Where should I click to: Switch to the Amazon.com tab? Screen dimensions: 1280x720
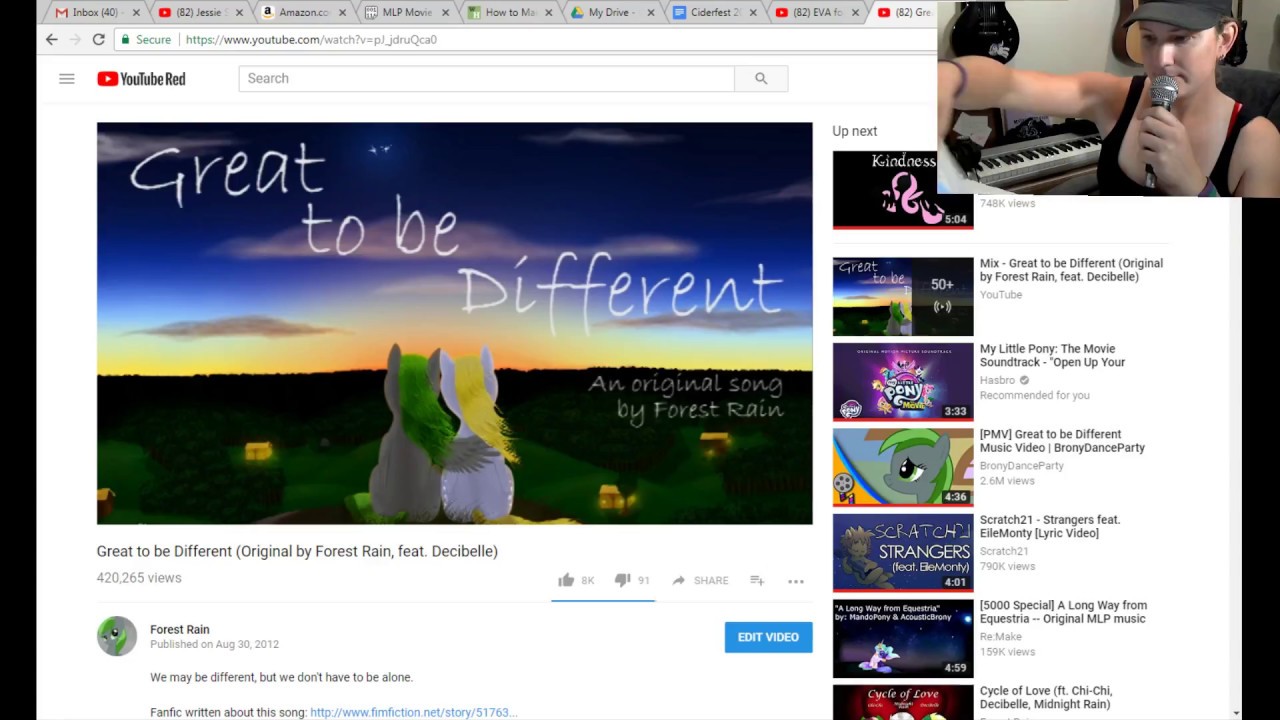point(298,13)
